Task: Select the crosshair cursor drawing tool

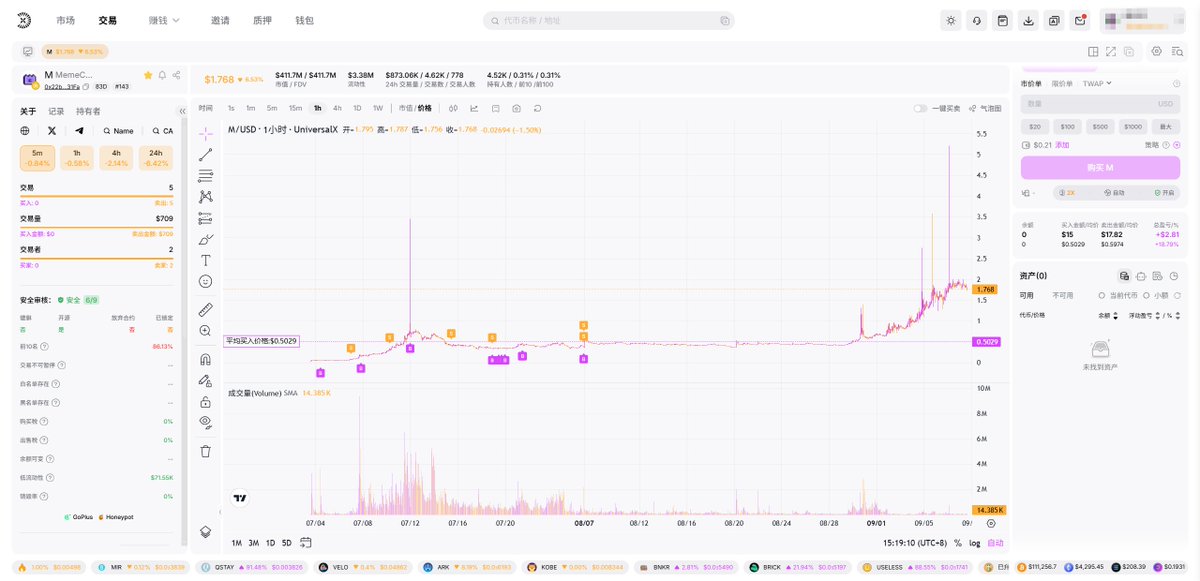Action: pos(206,133)
